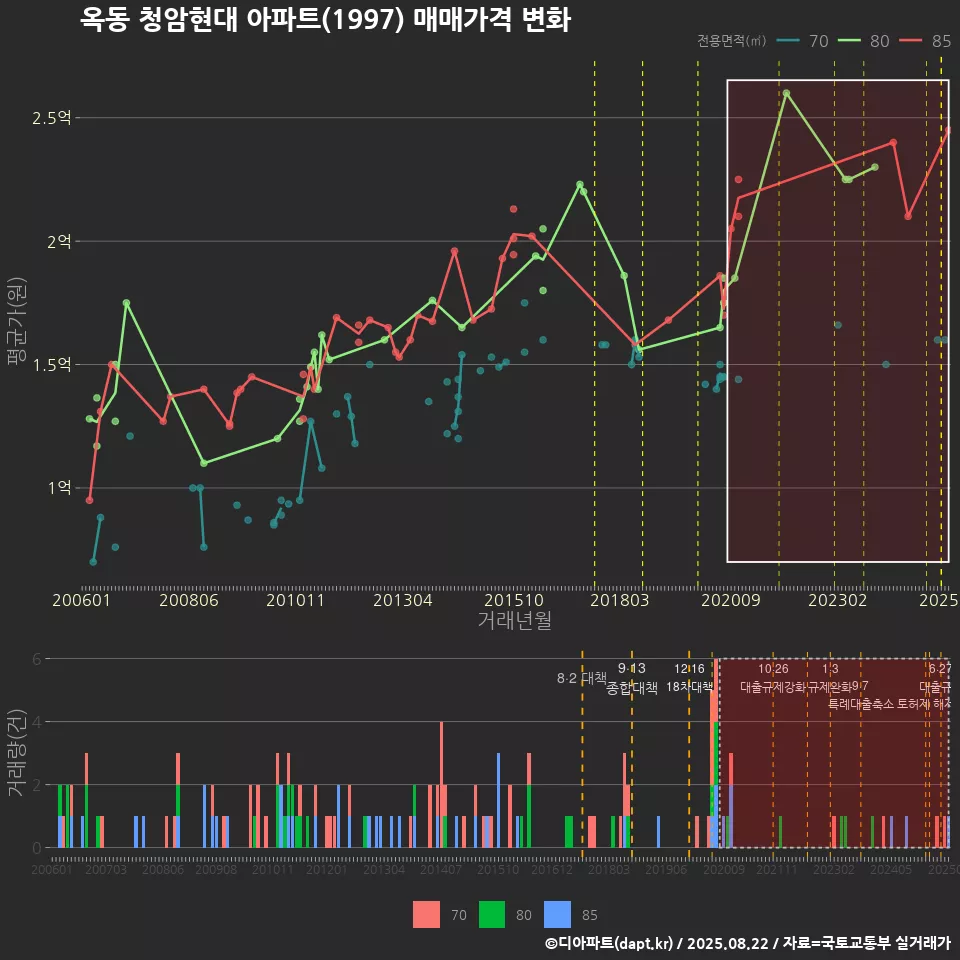Click the blue 85 square in bottom legend

(557, 915)
